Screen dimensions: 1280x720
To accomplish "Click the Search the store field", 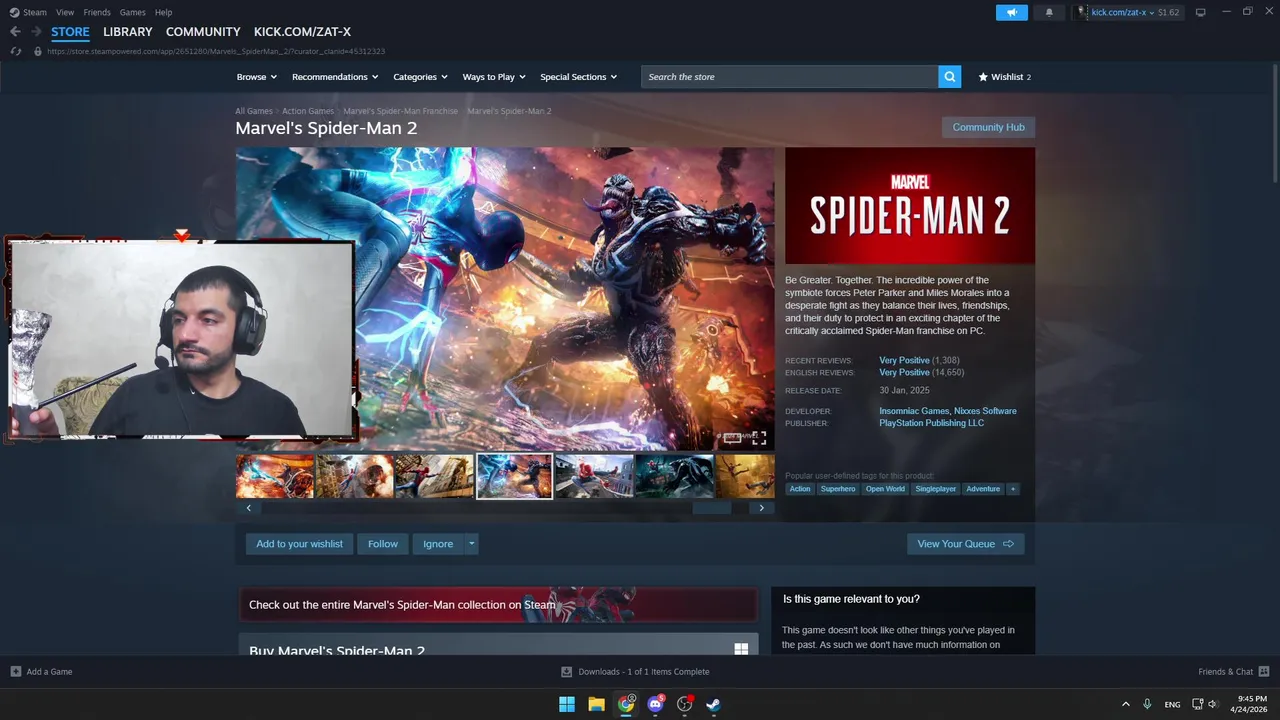I will [790, 77].
